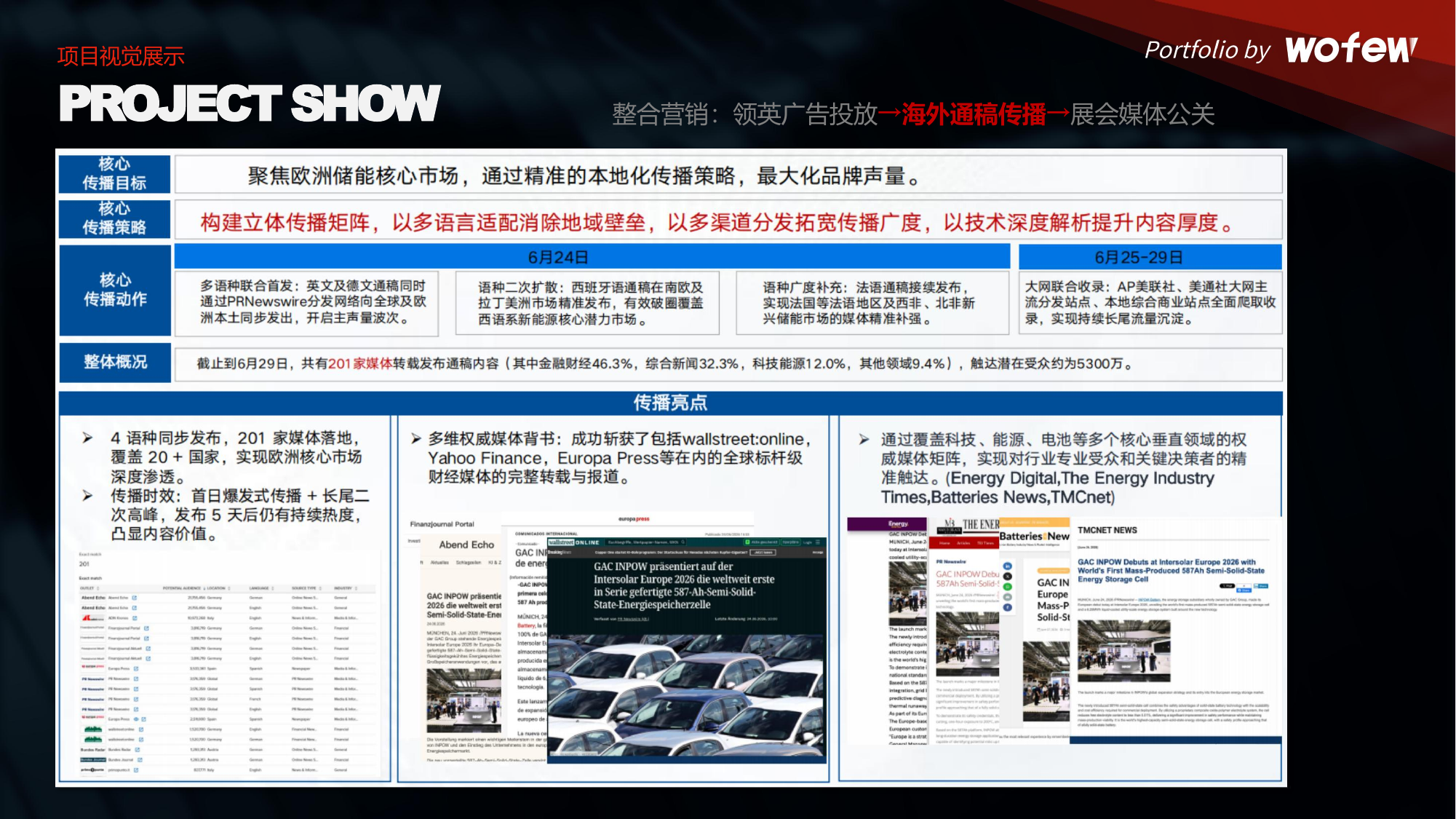Open the external link icon in the Bundes Journal row
Image resolution: width=1456 pixels, height=819 pixels.
tap(140, 759)
